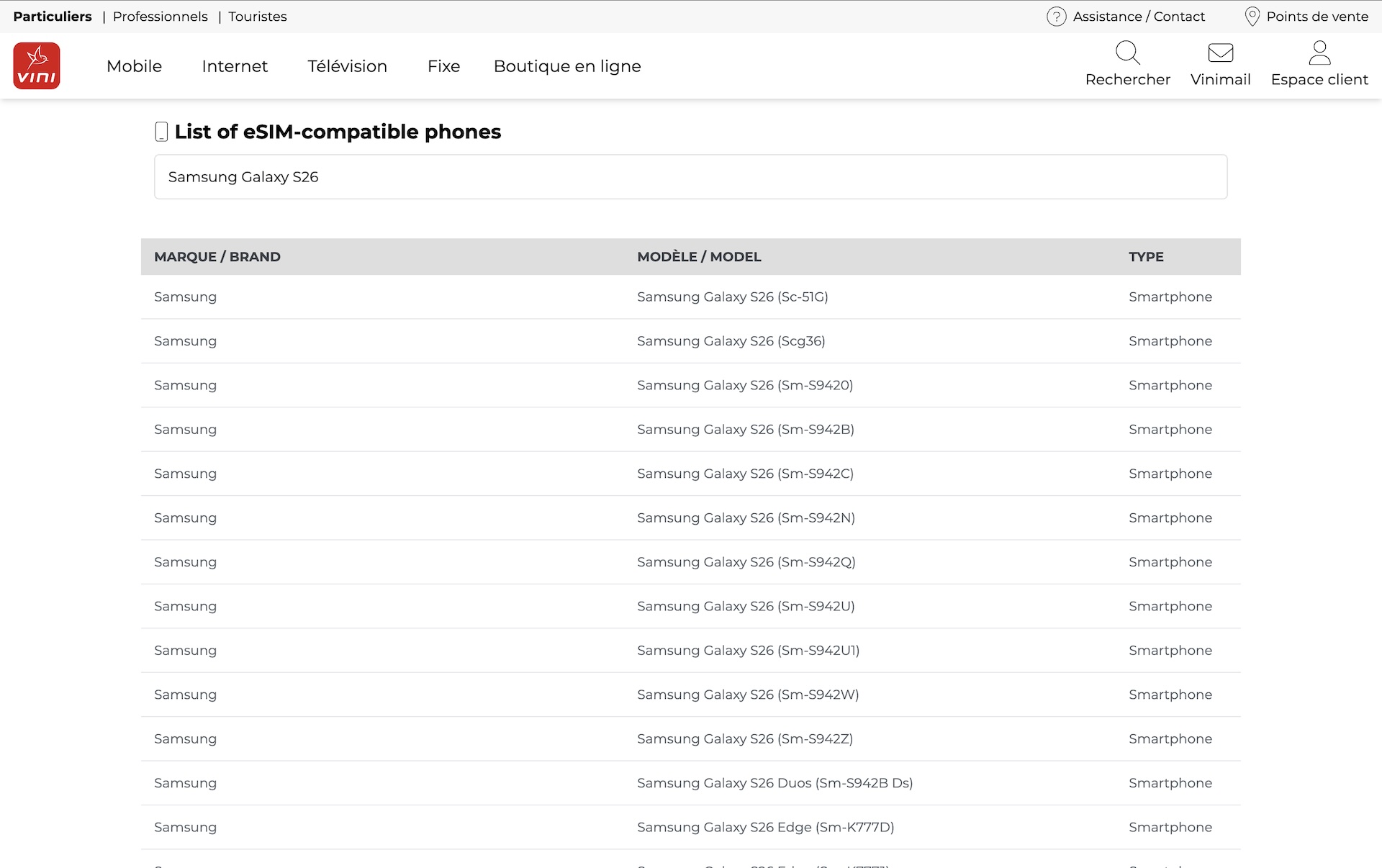Click the Points de vente pin icon
The width and height of the screenshot is (1382, 868).
click(1252, 17)
